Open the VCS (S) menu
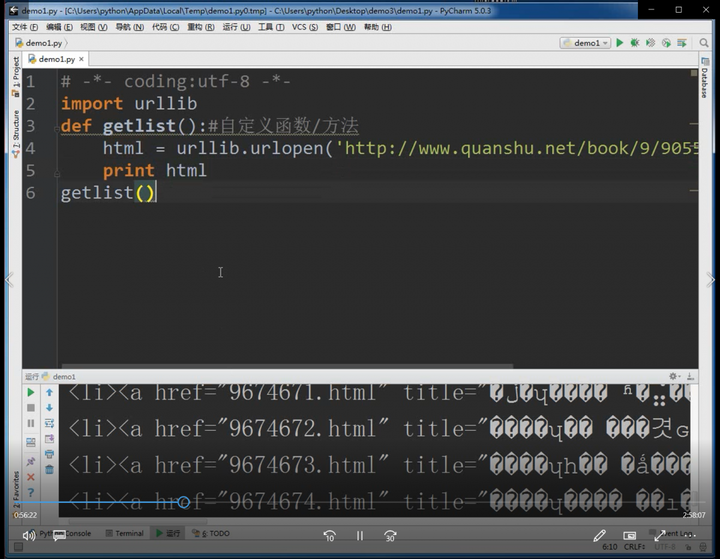720x559 pixels. point(305,27)
